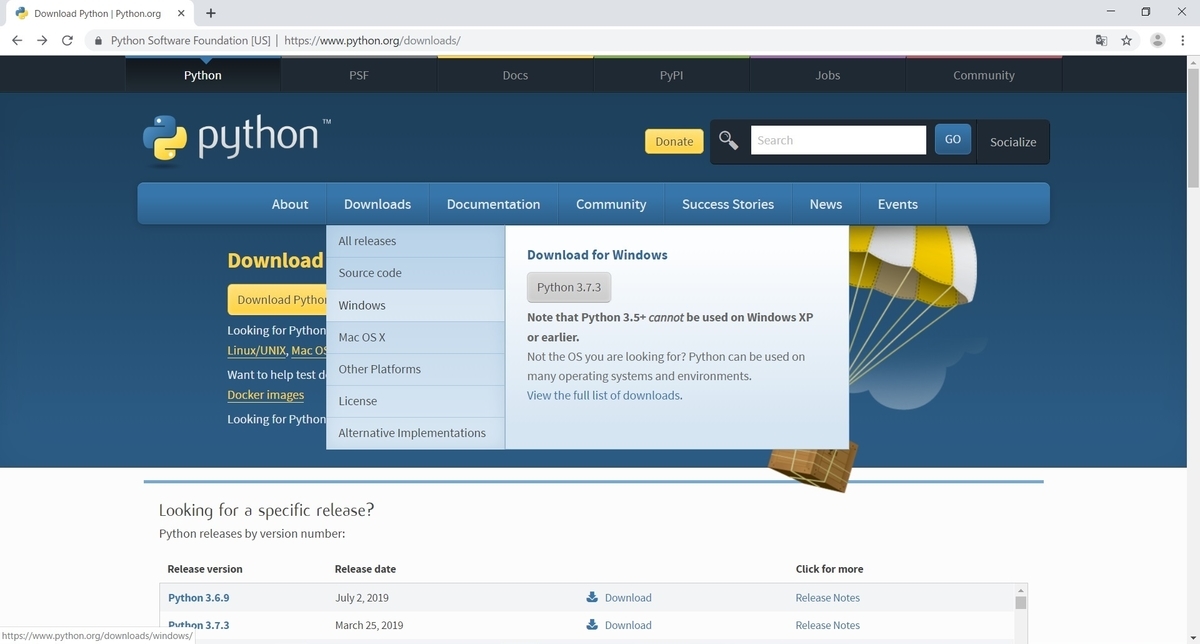Image resolution: width=1200 pixels, height=644 pixels.
Task: Open the Docker images link
Action: coord(266,395)
